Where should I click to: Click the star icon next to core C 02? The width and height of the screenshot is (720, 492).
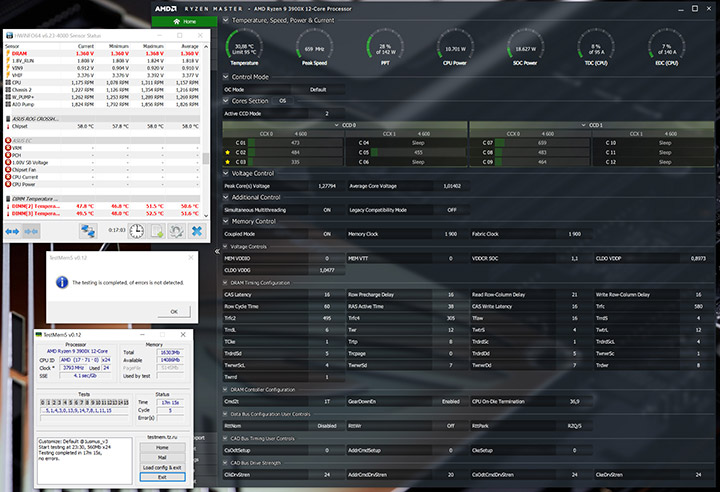tap(227, 153)
